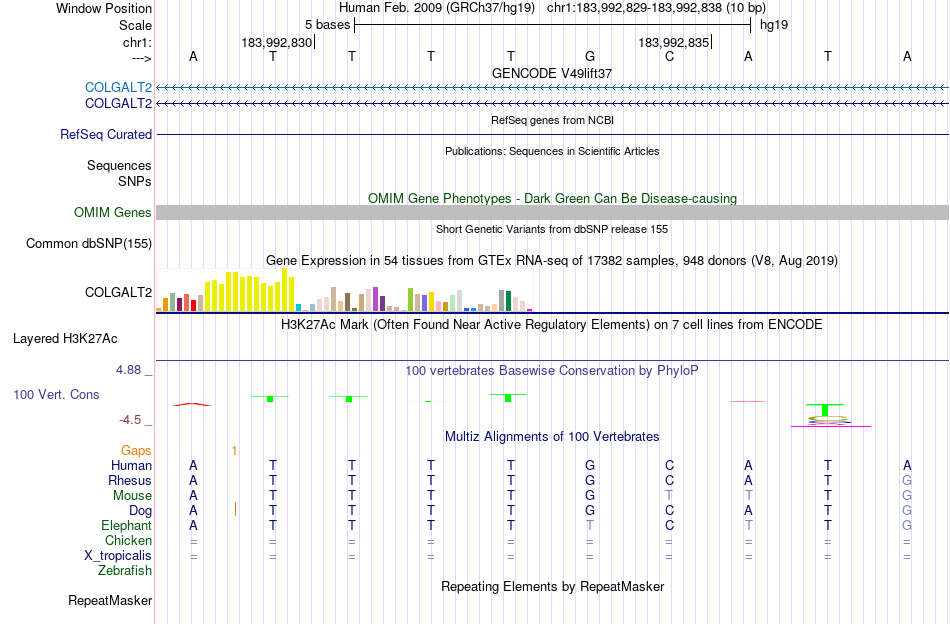Open 'Repeating Elements by RepeatMasker' track title
The image size is (950, 624).
pyautogui.click(x=552, y=586)
